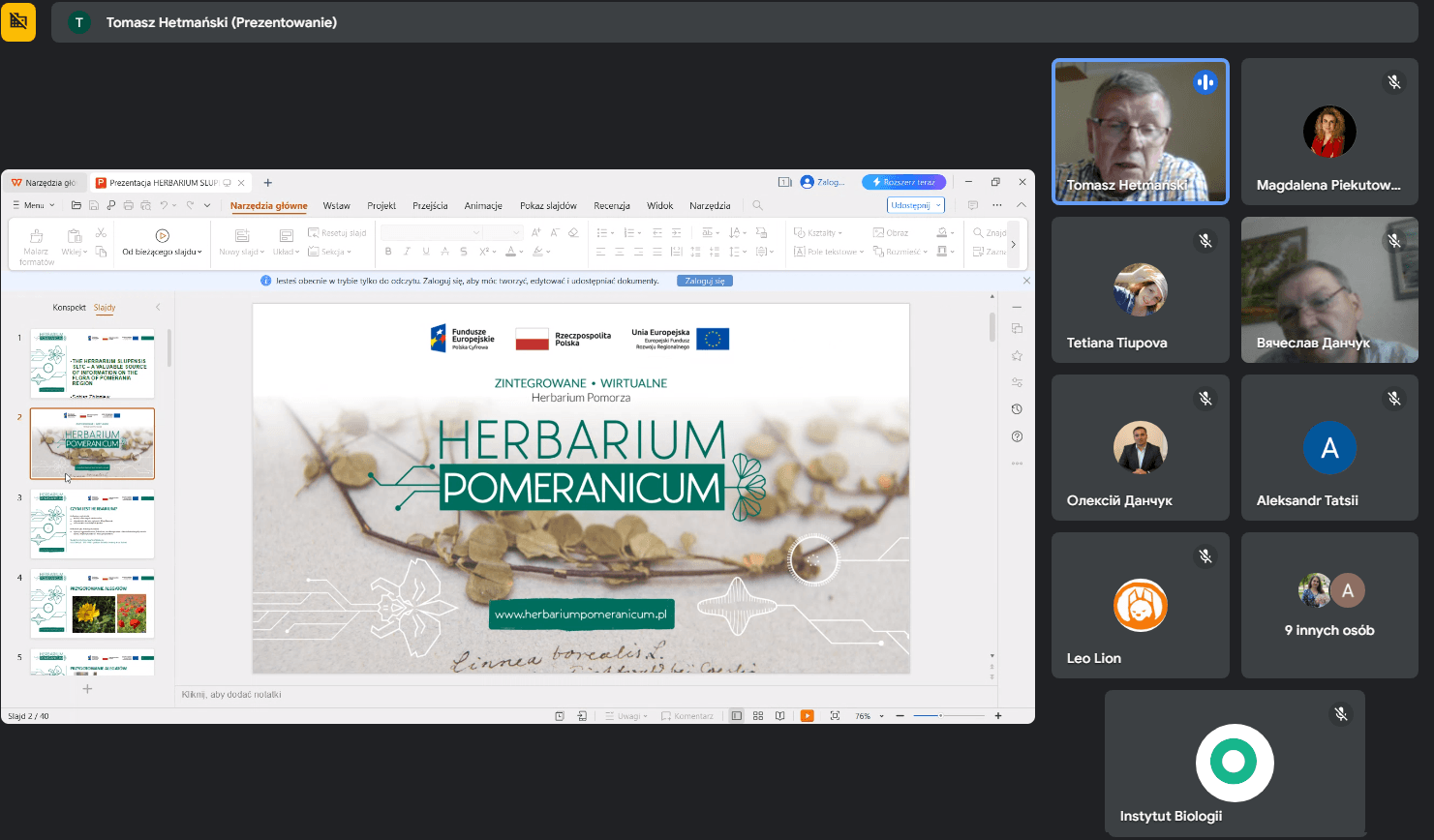Image resolution: width=1434 pixels, height=840 pixels.
Task: Click the fit slide to window icon
Action: pos(835,716)
